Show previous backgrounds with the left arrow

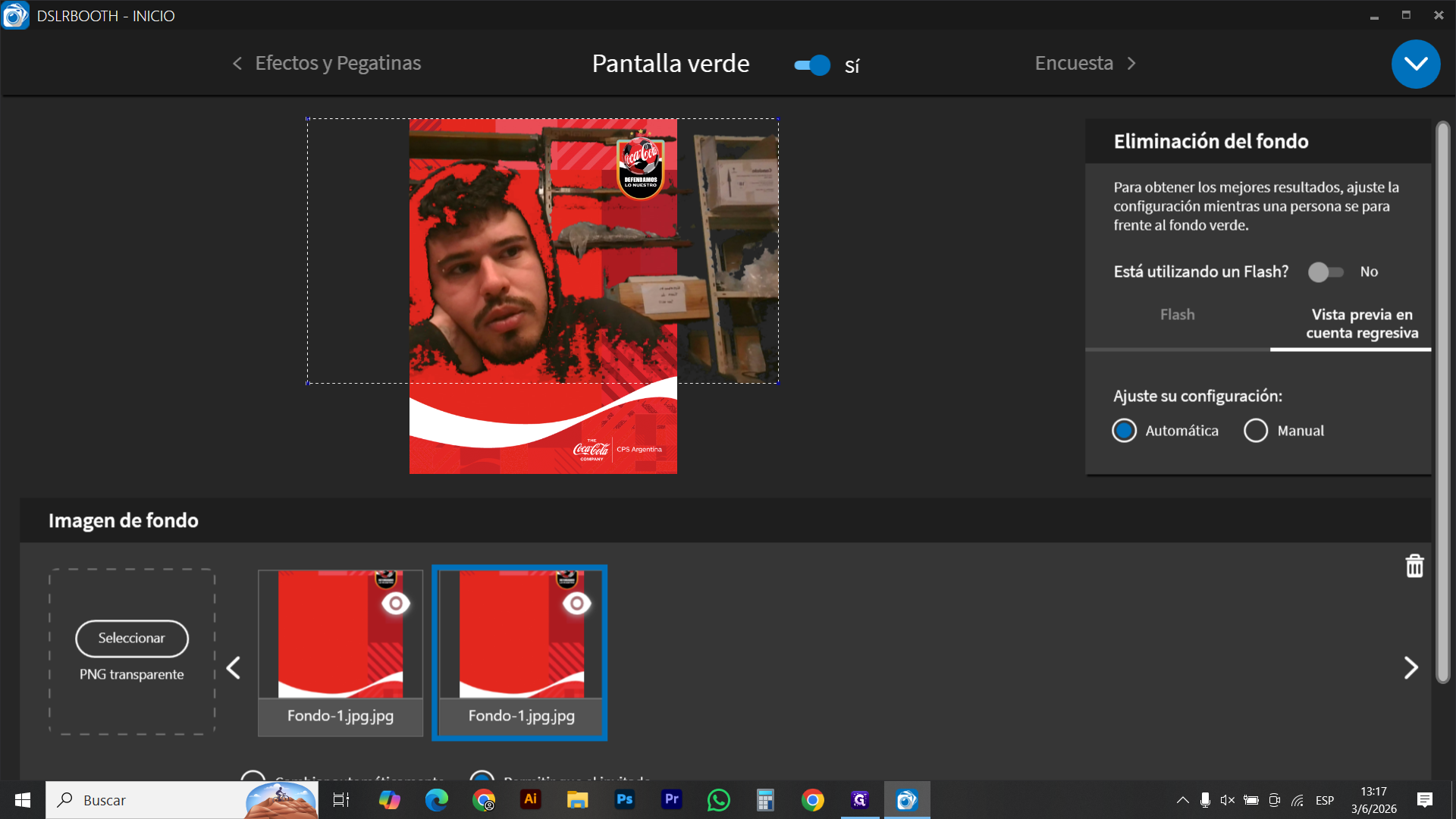click(234, 668)
